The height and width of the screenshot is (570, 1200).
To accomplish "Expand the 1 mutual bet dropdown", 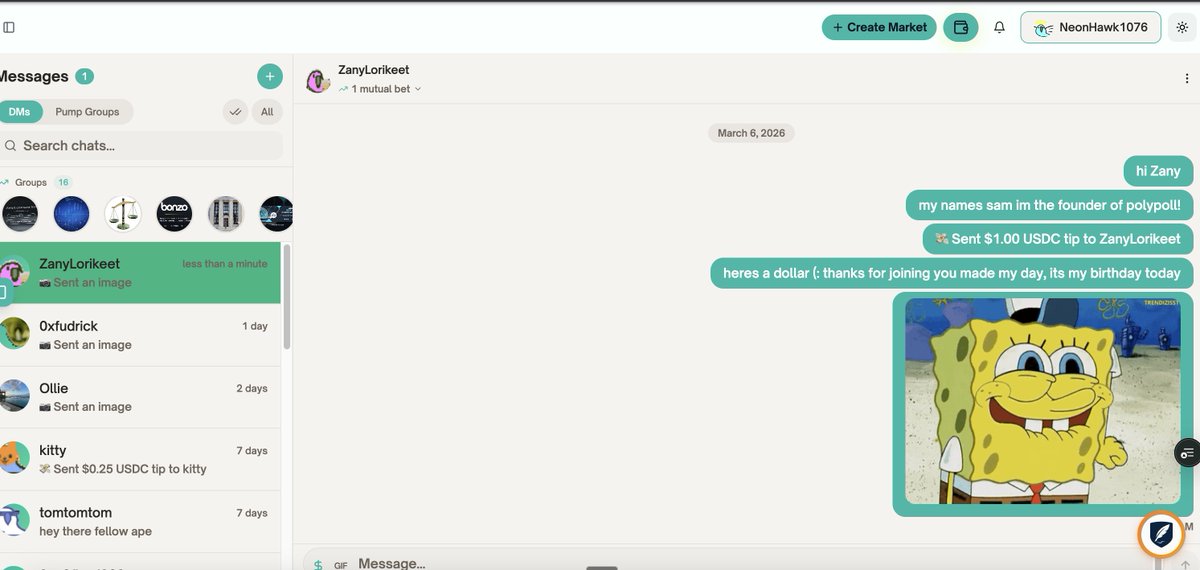I will 380,89.
